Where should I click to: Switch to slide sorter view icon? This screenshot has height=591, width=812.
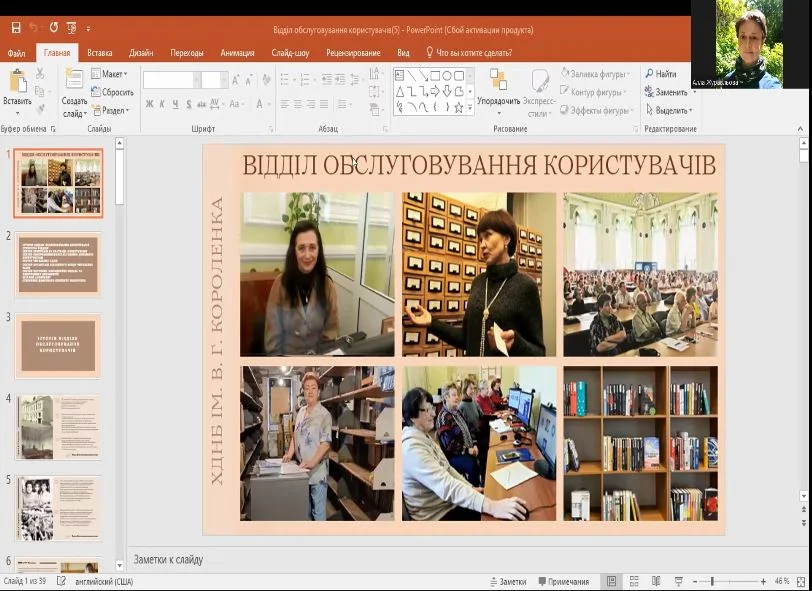point(633,581)
